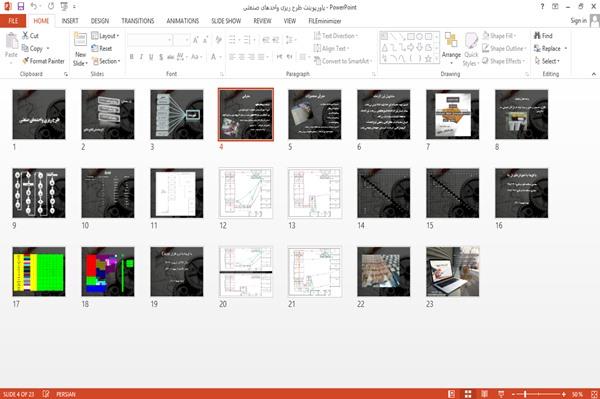Image resolution: width=600 pixels, height=399 pixels.
Task: Select slide 17 with green and yellow
Action: [x=39, y=272]
